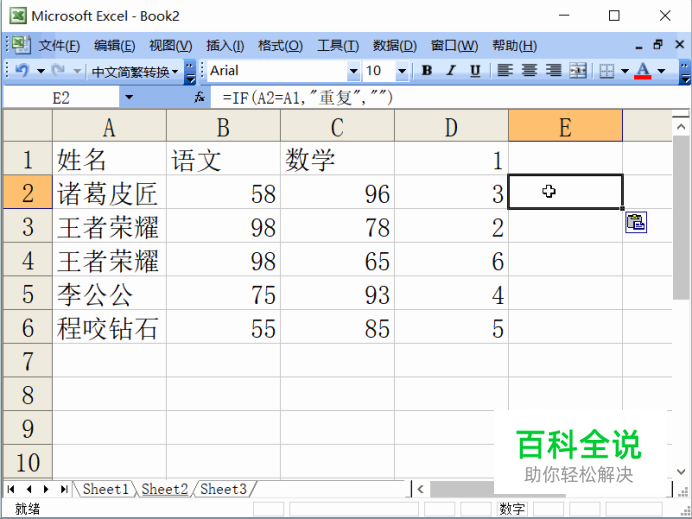Viewport: 692px width, 519px height.
Task: Open the 视图(V) menu
Action: (170, 45)
